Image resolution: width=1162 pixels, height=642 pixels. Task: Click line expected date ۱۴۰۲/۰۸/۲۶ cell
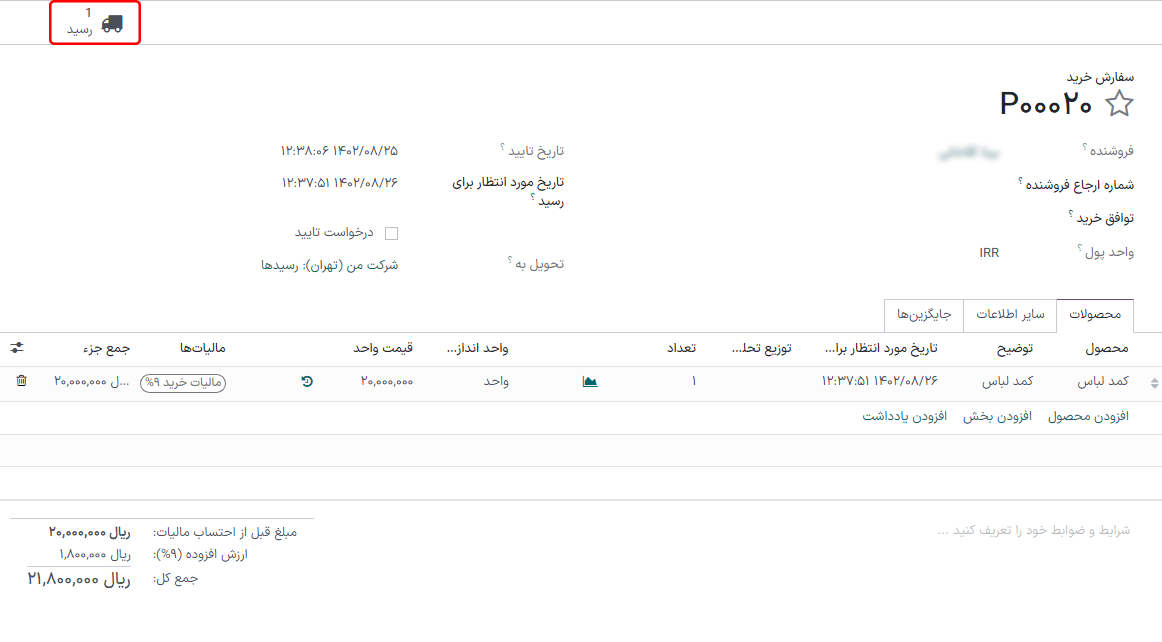coord(880,381)
